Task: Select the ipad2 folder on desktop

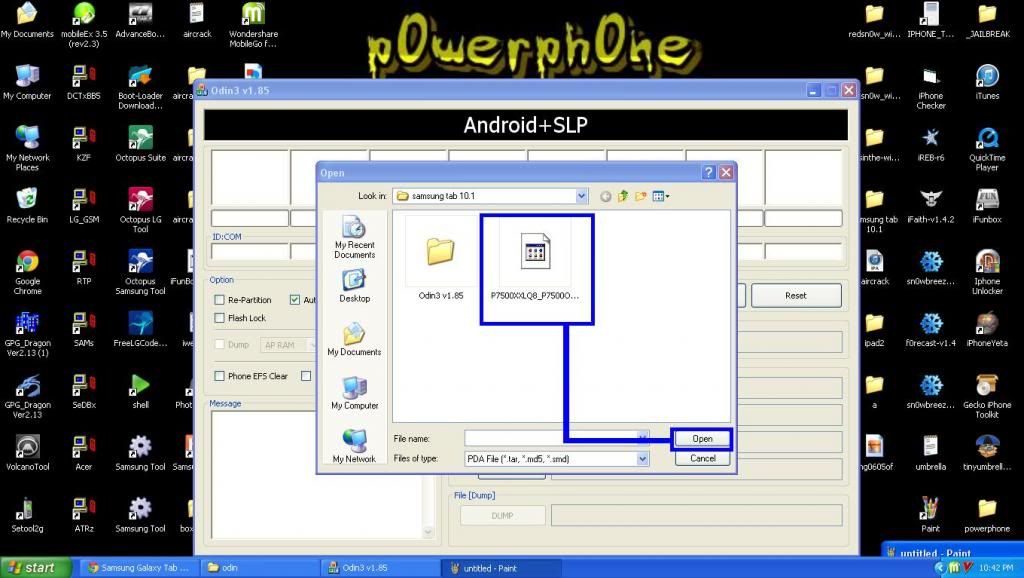Action: point(874,329)
